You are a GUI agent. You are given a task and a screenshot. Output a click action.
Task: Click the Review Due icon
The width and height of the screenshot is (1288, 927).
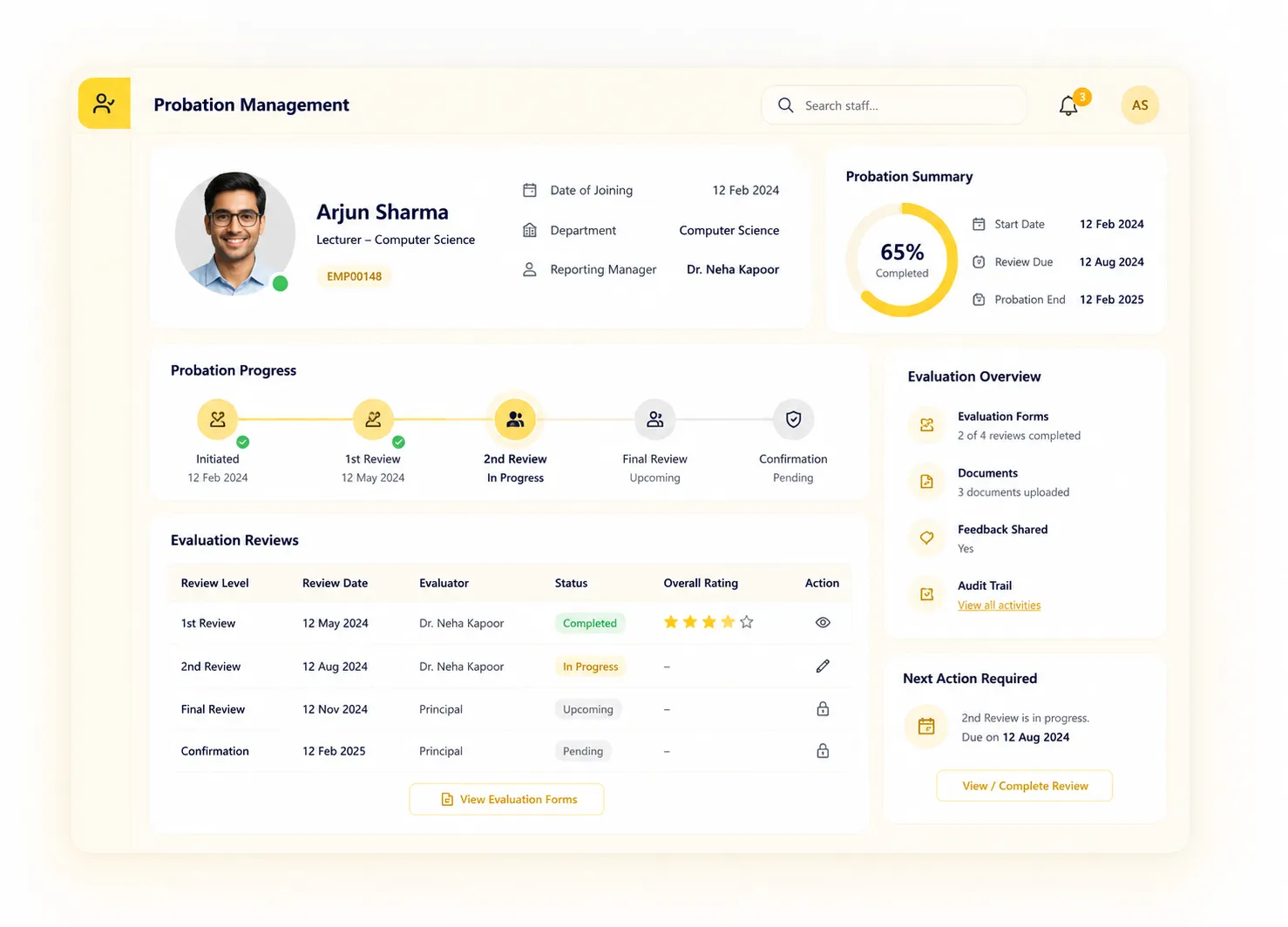[979, 261]
